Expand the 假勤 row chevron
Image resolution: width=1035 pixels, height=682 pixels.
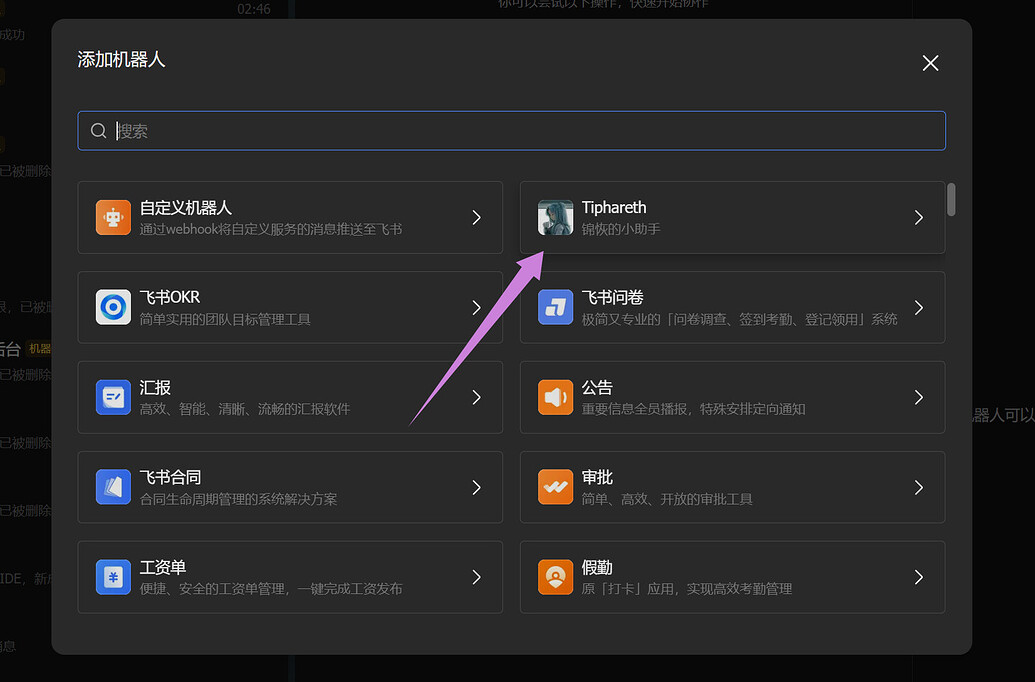(x=919, y=577)
